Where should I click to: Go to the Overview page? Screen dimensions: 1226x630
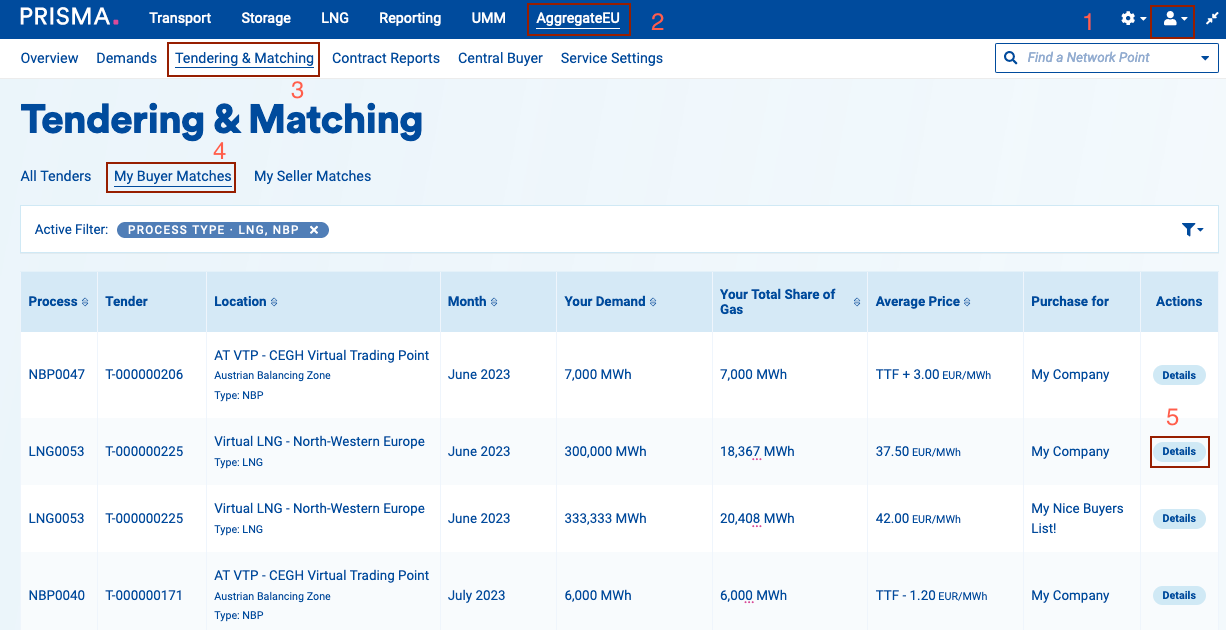[49, 58]
